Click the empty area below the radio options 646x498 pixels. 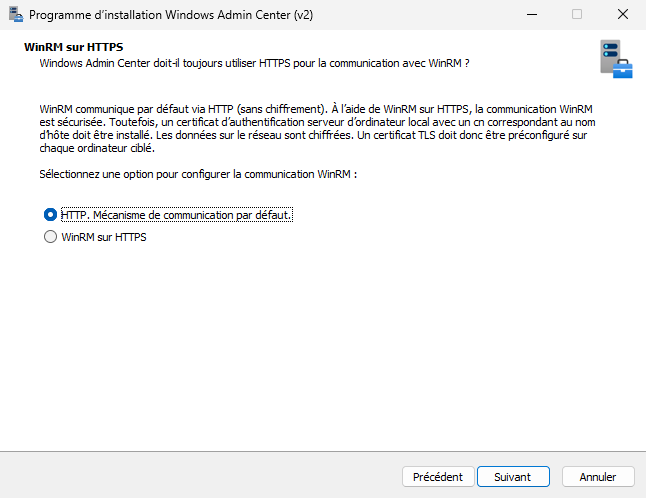[x=320, y=340]
